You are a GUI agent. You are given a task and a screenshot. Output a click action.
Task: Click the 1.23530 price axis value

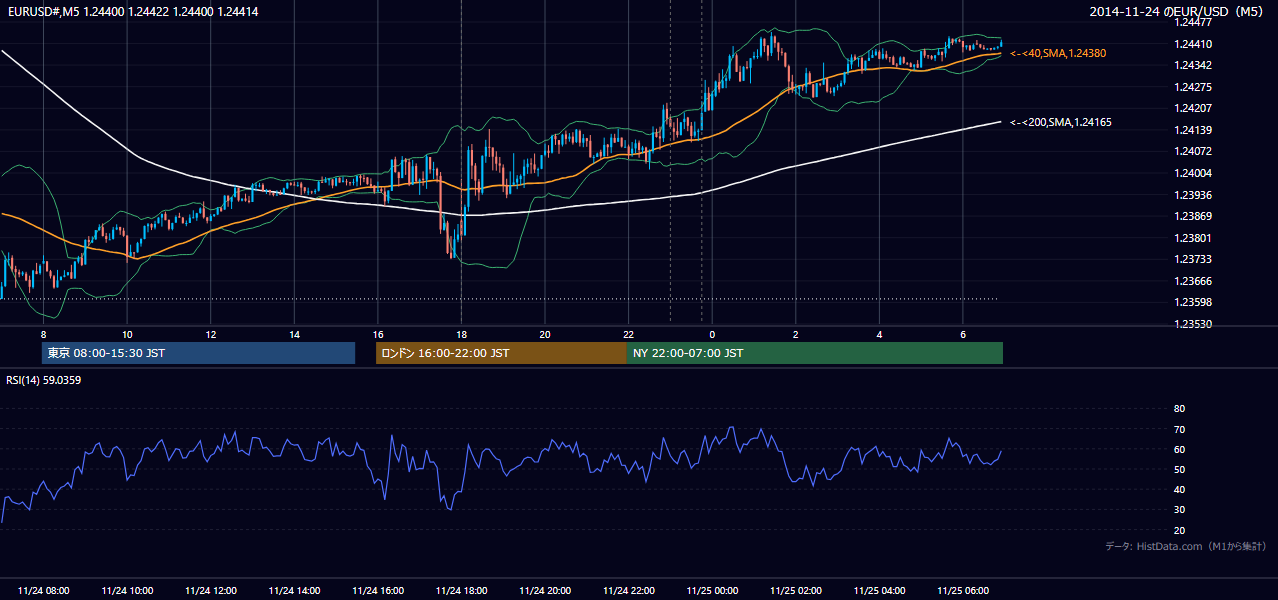[x=1194, y=324]
